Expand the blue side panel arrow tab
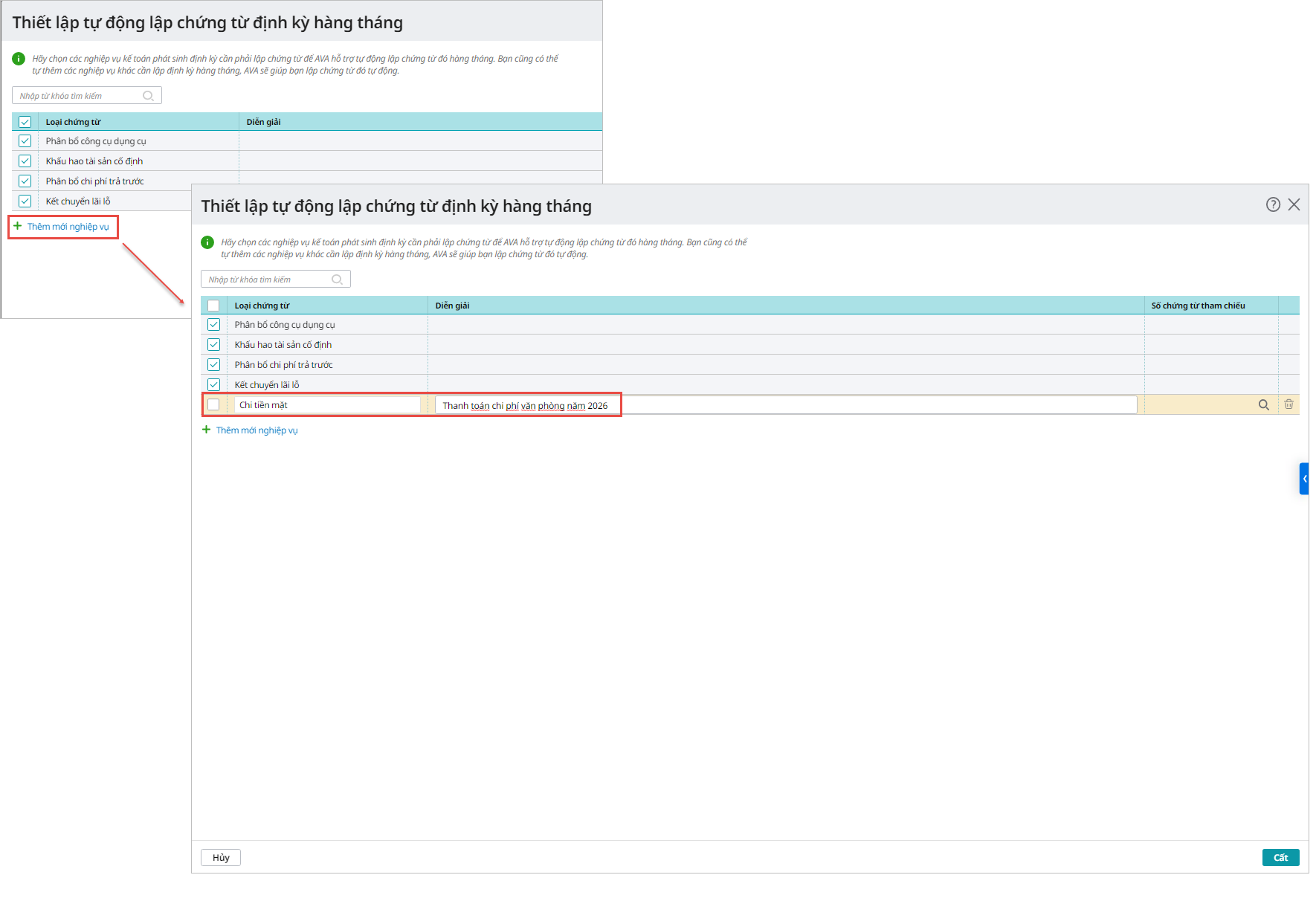Viewport: 1316px width, 901px height. click(1304, 479)
